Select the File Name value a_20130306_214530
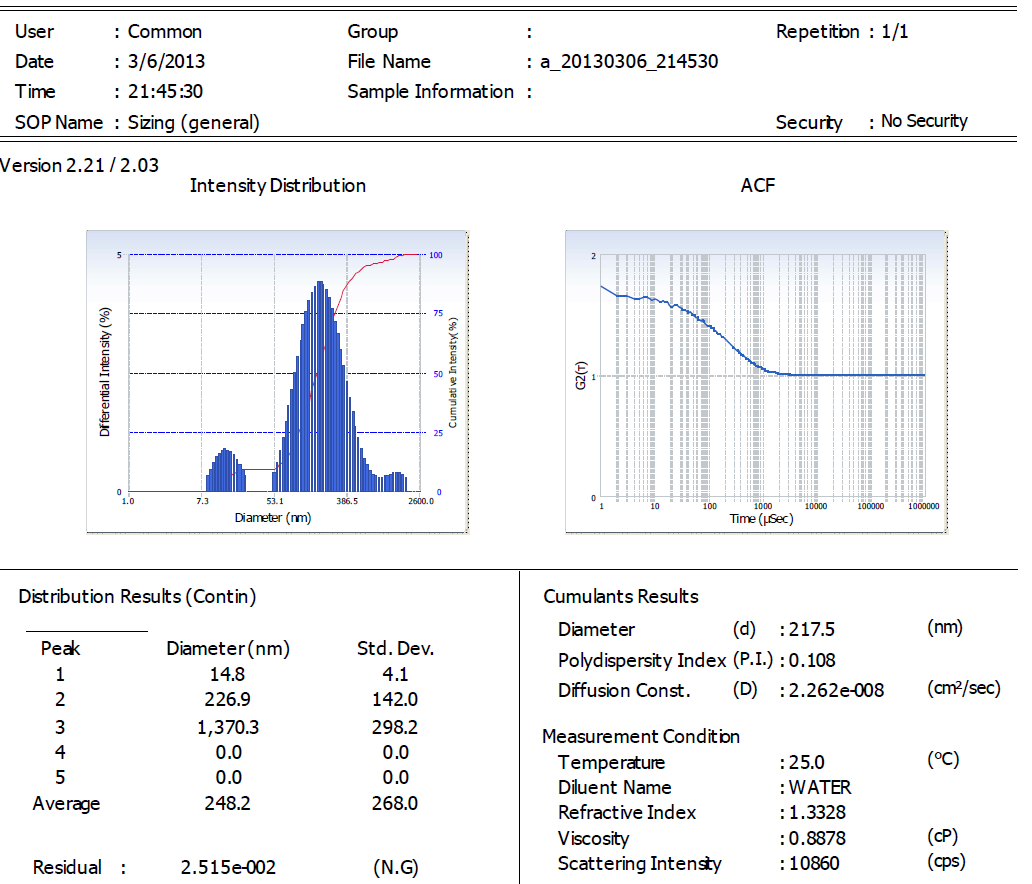This screenshot has height=884, width=1032. [x=629, y=62]
